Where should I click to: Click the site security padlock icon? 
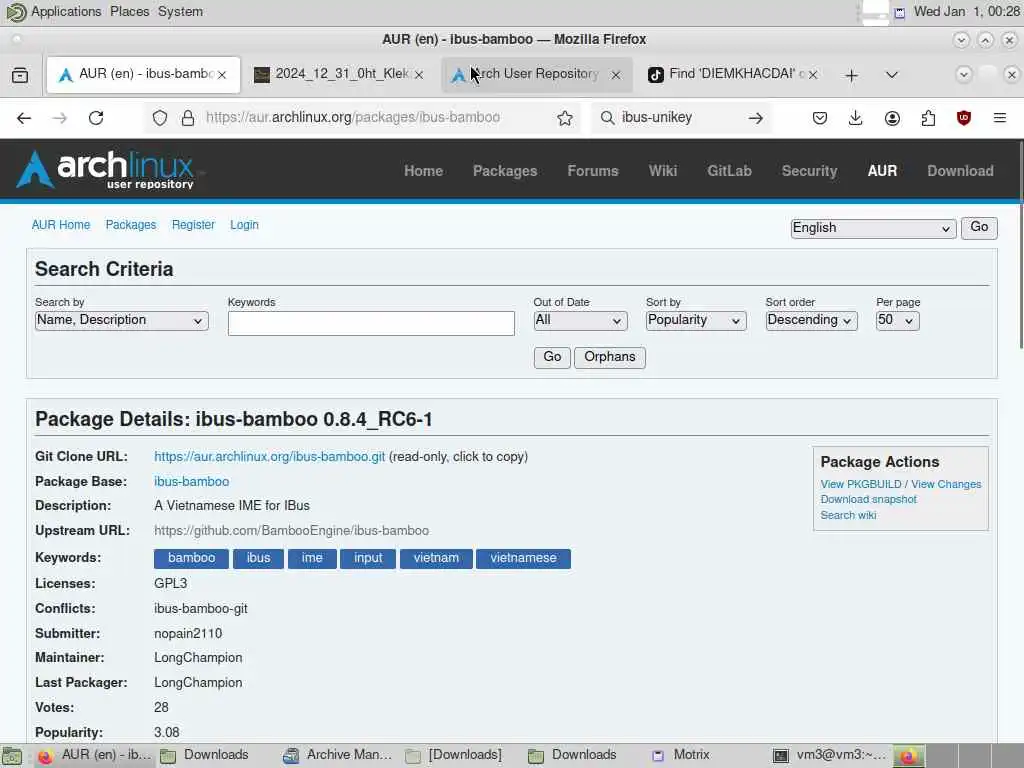pos(188,118)
